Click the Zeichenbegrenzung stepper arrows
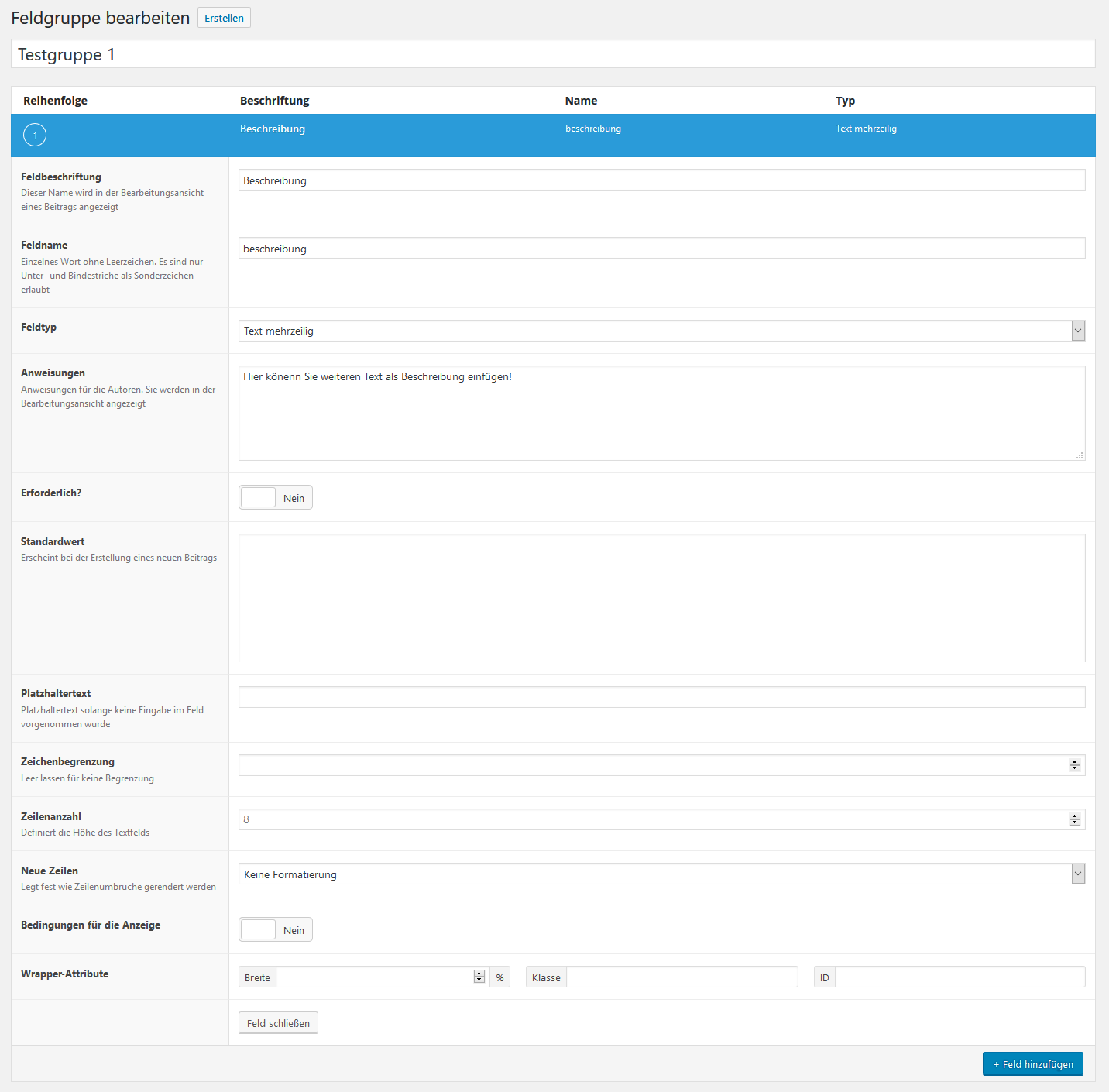The height and width of the screenshot is (1092, 1109). [x=1075, y=765]
